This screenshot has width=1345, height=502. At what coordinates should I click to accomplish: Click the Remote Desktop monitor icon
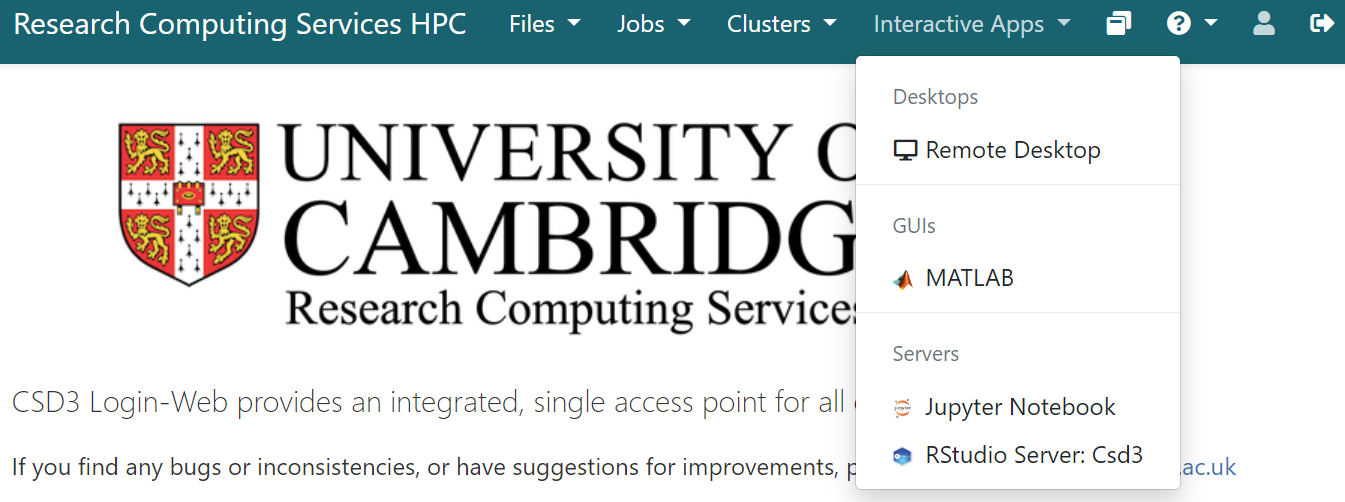click(904, 151)
